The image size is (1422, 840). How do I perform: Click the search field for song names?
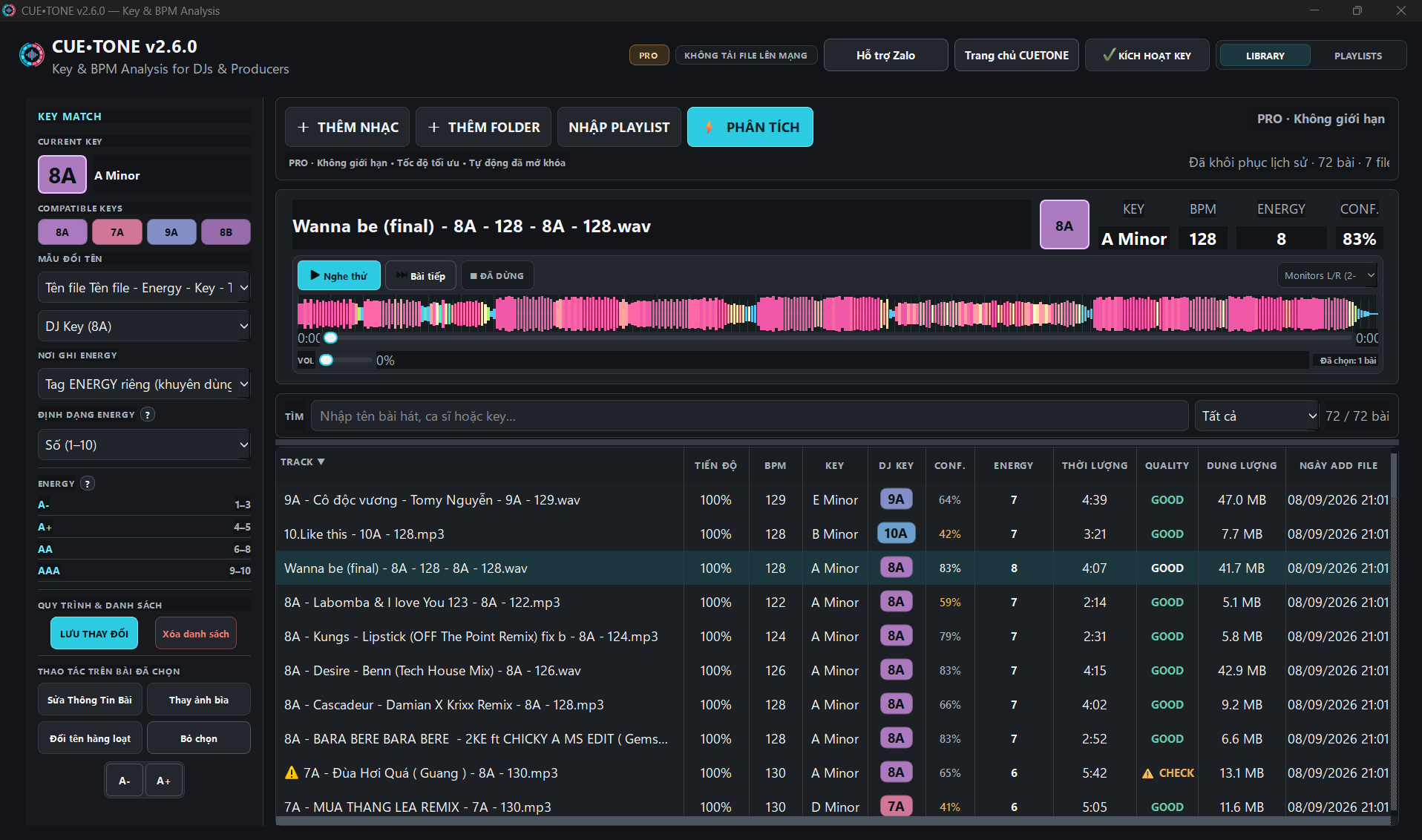pos(750,416)
